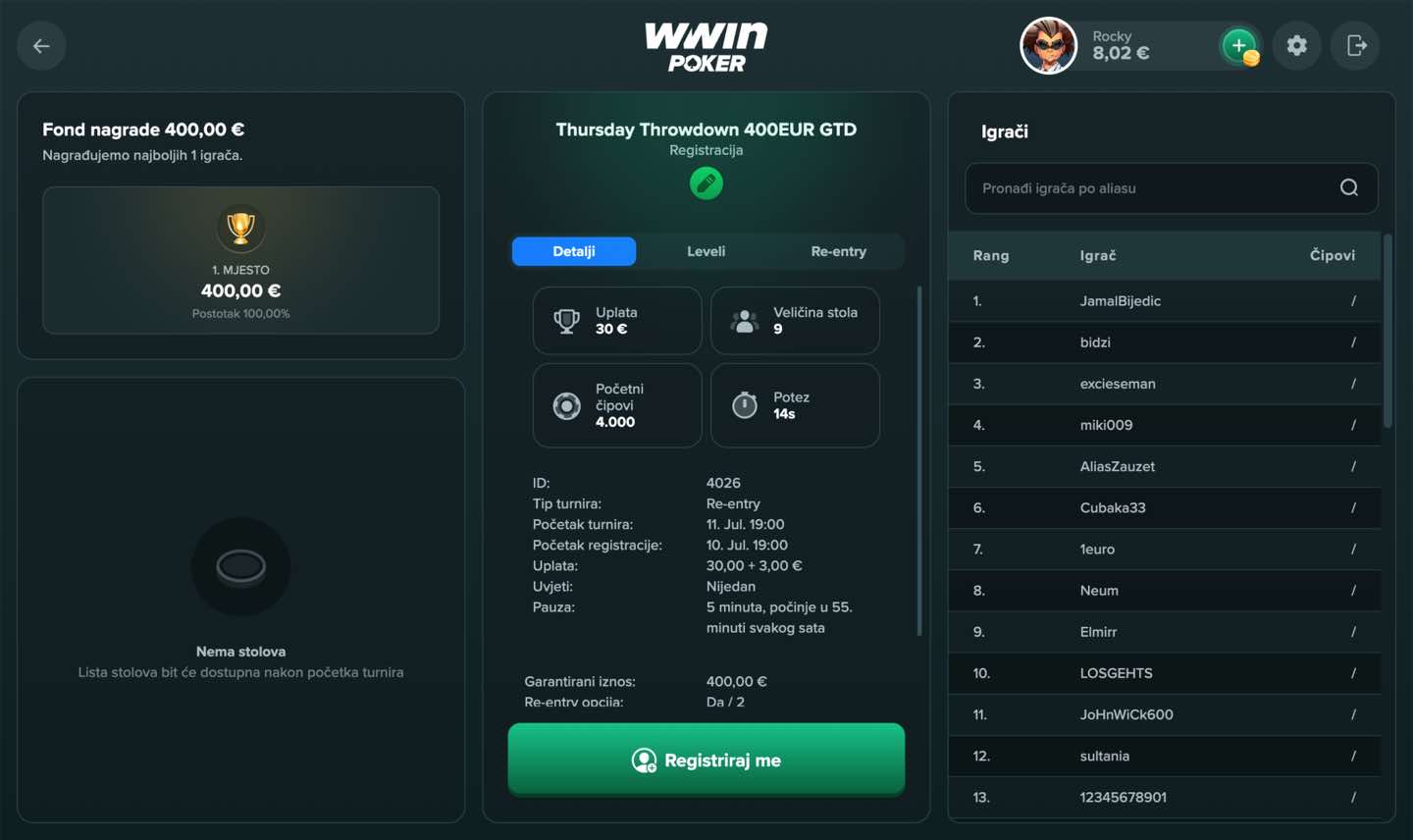Open Rocky's profile avatar
The width and height of the screenshot is (1413, 840).
click(1048, 45)
